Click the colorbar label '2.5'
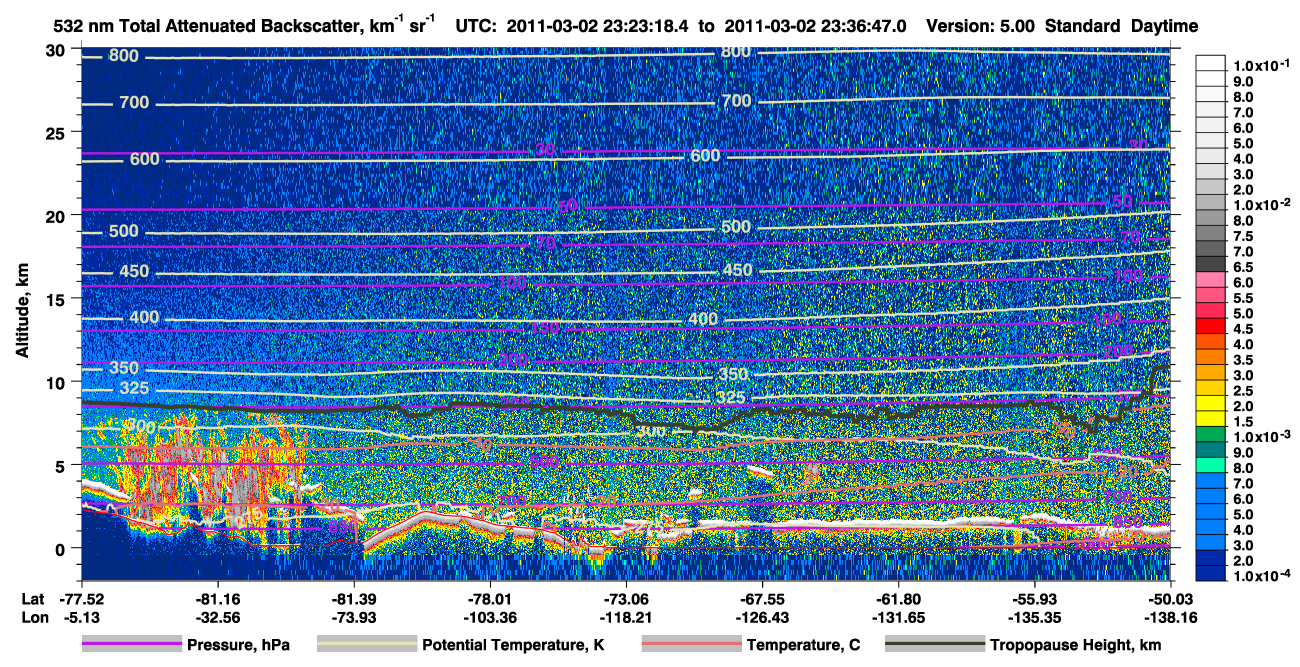The width and height of the screenshot is (1300, 667). [x=1243, y=390]
